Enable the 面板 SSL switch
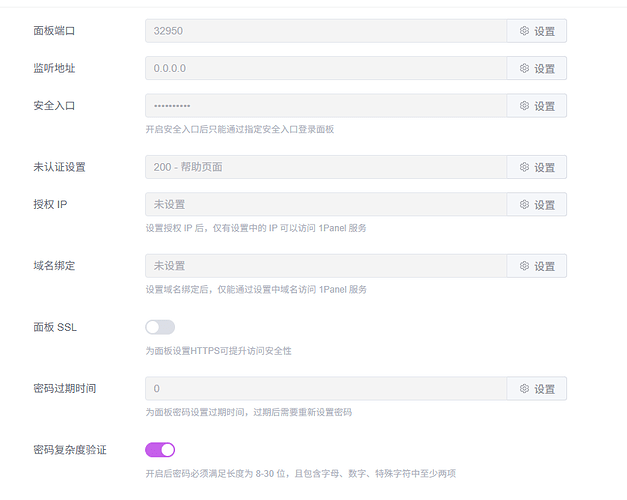Screen dimensions: 627x500 (160, 327)
